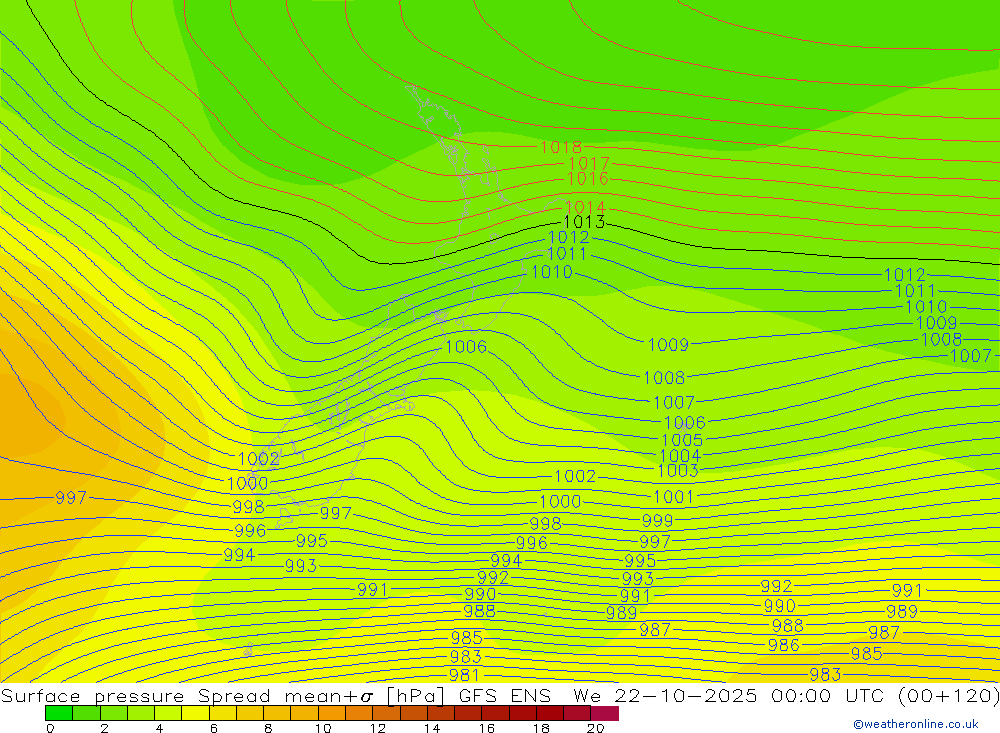This screenshot has width=1000, height=733.
Task: Select the 986 contour label
Action: 784,645
